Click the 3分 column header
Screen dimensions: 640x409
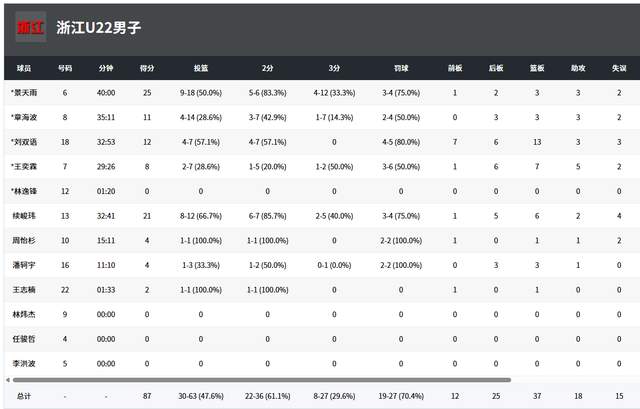pos(333,68)
